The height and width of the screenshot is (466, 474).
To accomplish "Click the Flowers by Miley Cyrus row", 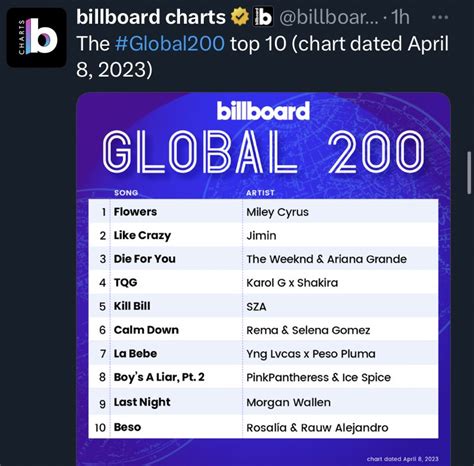I will point(263,212).
